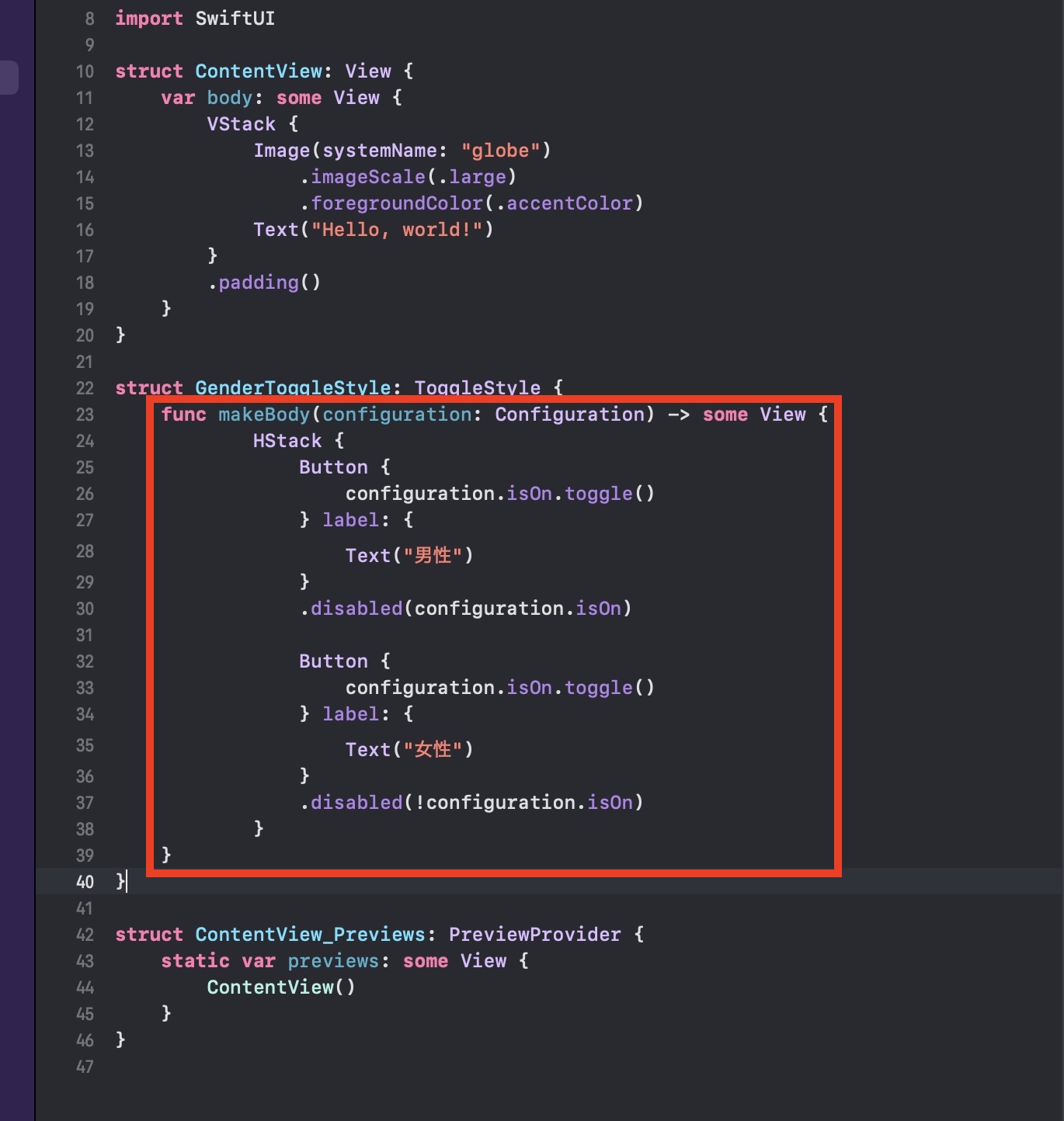Click the 'SwiftUI' module name
The height and width of the screenshot is (1121, 1064).
click(235, 19)
